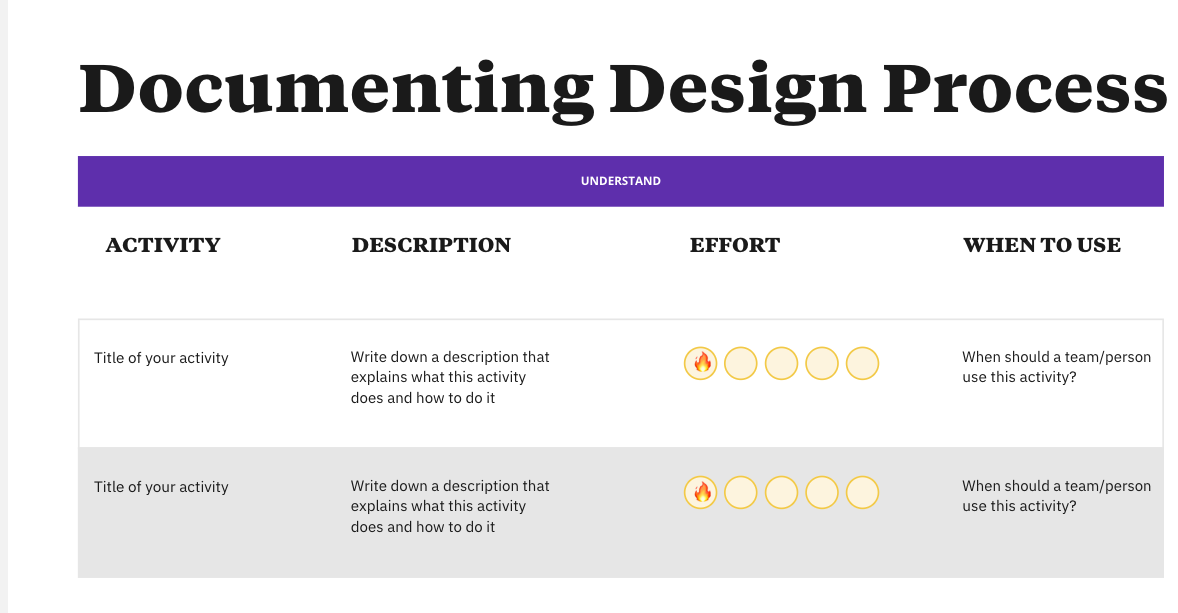Image resolution: width=1178 pixels, height=613 pixels.
Task: Click the WHEN TO USE column header
Action: click(x=1041, y=245)
